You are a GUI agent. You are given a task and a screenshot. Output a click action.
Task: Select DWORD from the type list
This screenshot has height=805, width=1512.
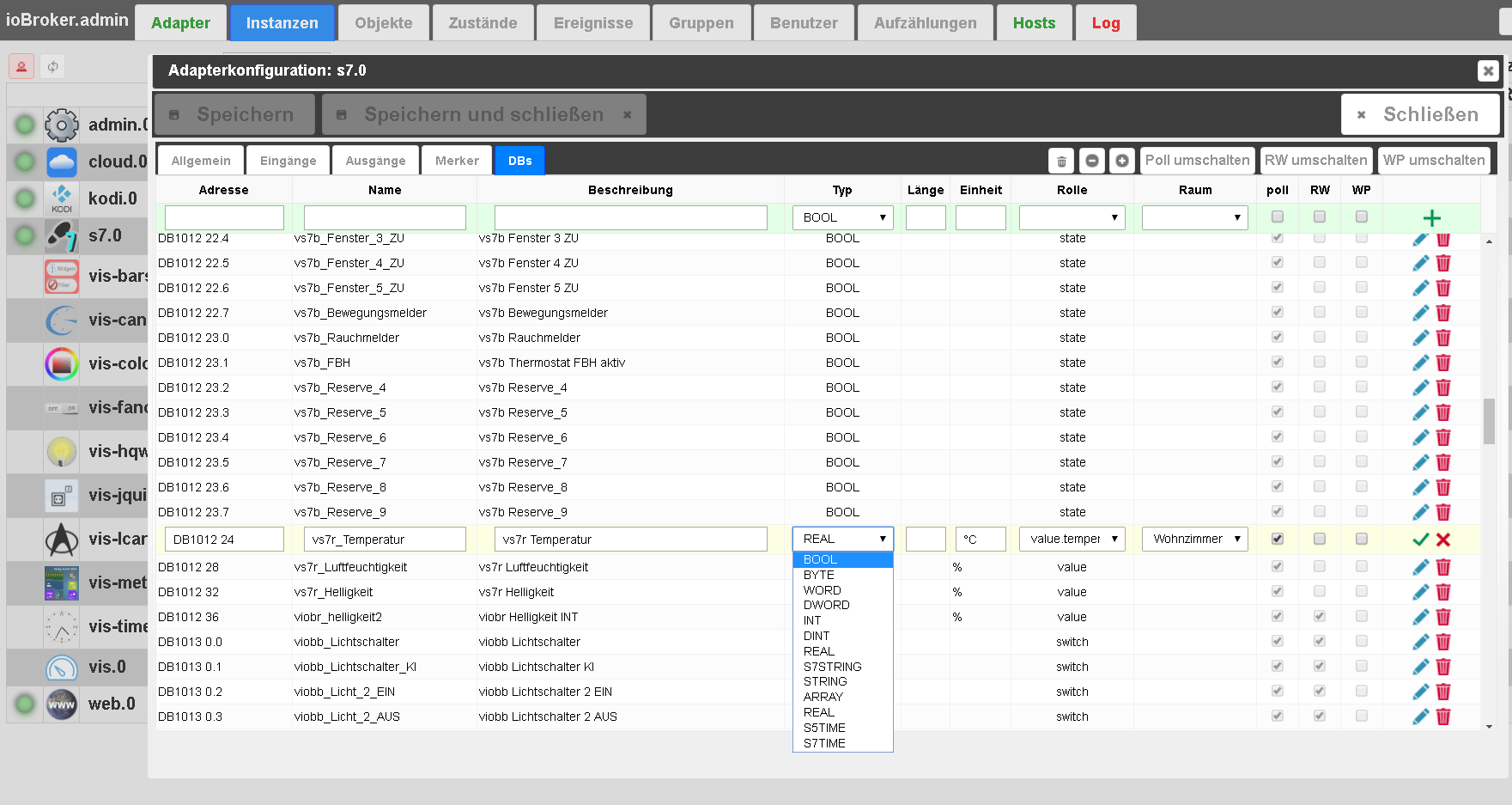click(843, 605)
